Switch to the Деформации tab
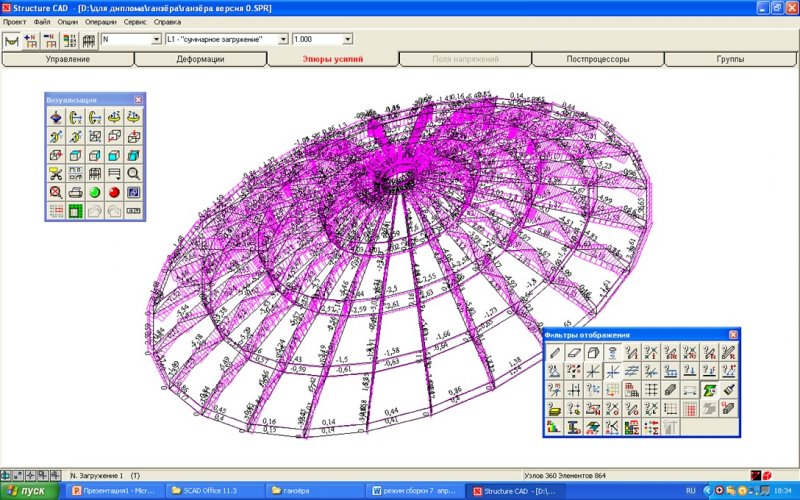 (200, 59)
